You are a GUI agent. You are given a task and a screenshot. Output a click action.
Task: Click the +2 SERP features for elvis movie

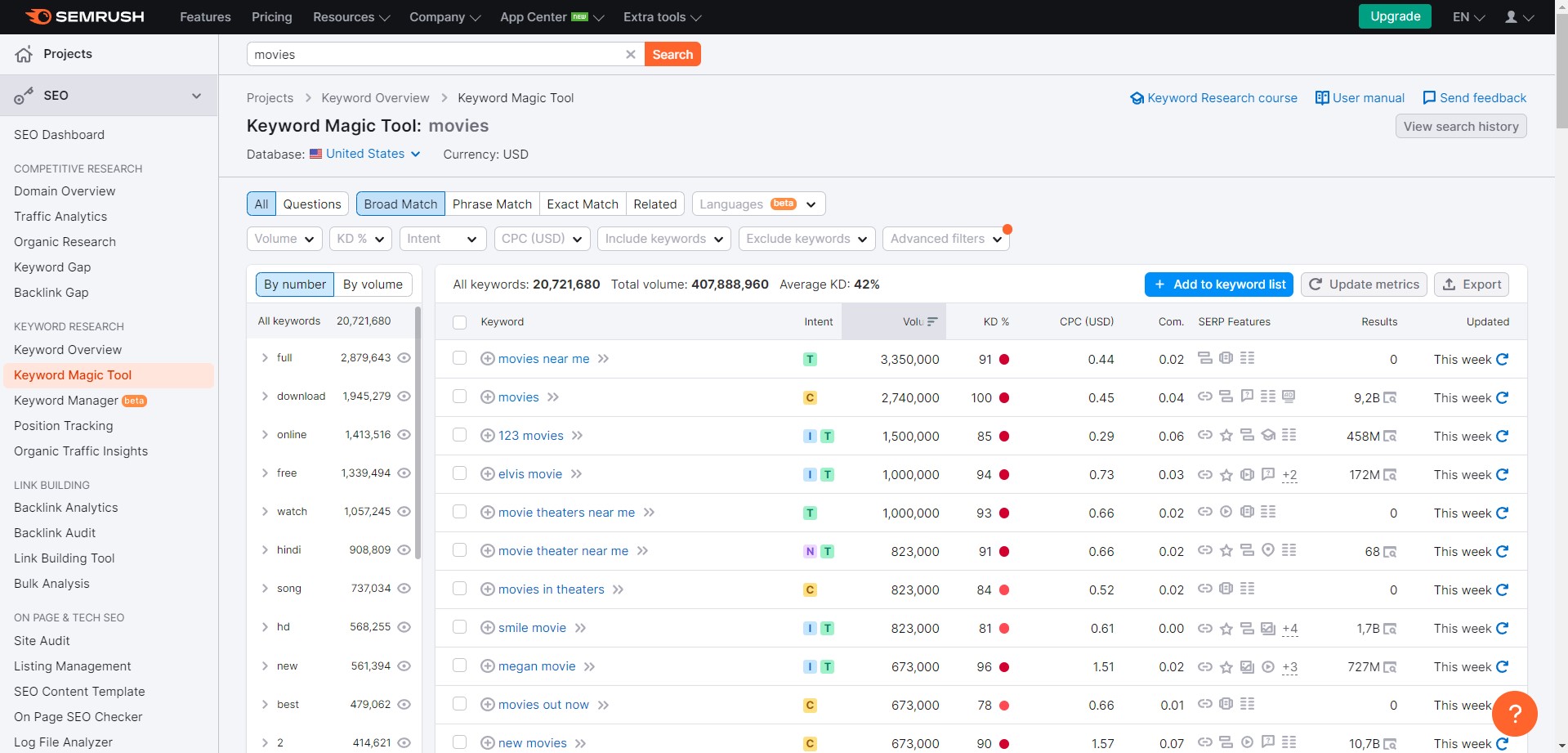(x=1289, y=475)
